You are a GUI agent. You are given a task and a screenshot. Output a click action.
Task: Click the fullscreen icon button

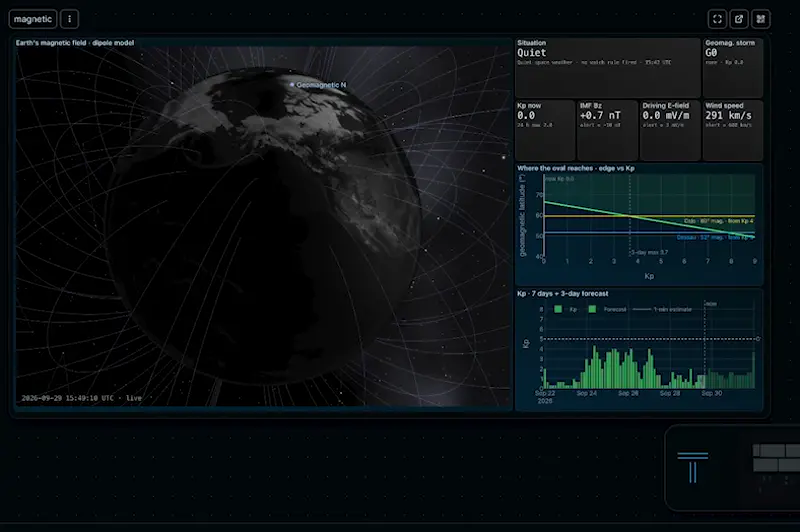[x=717, y=19]
